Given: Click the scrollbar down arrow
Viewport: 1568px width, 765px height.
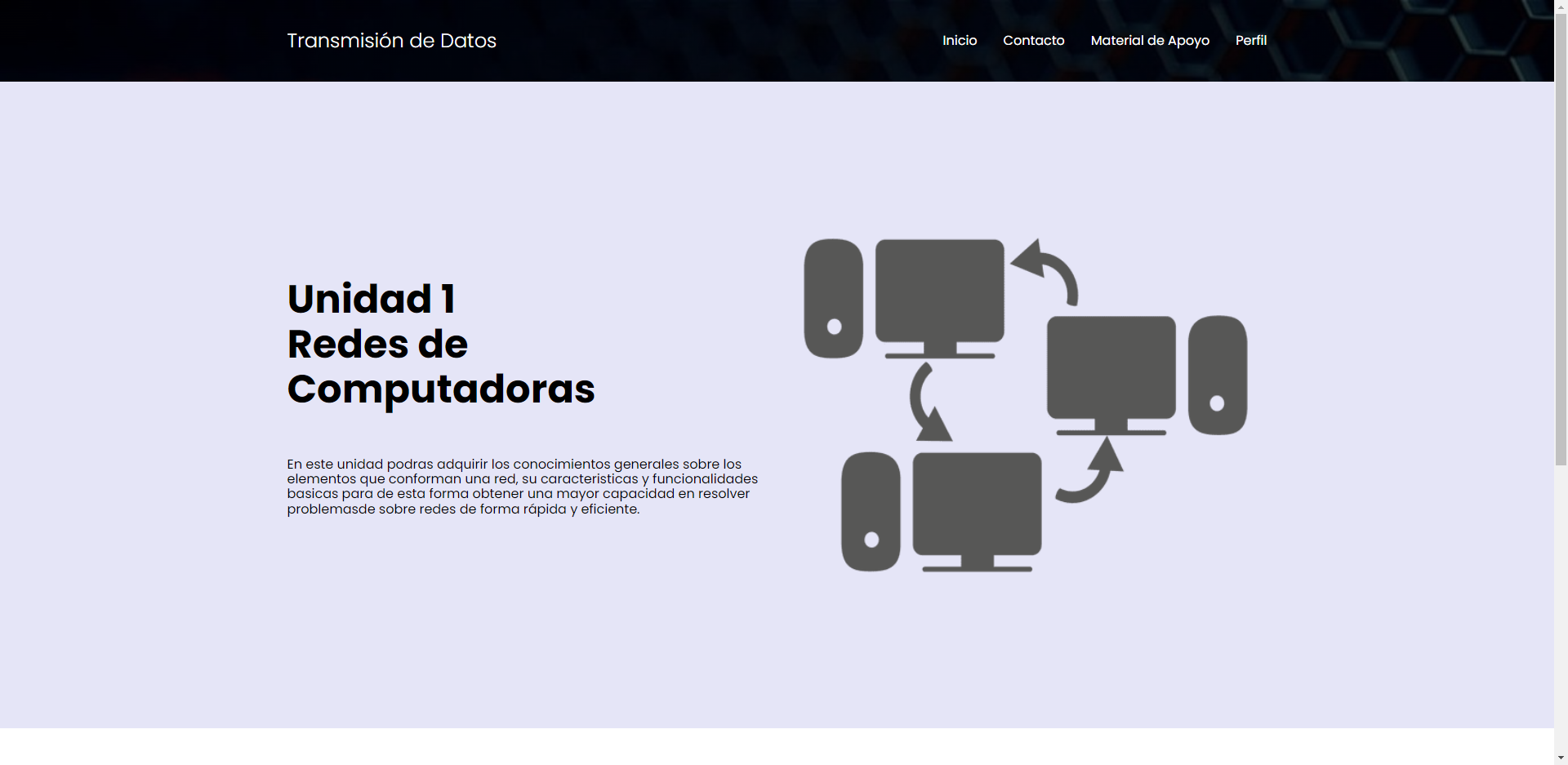Looking at the screenshot, I should click(x=1560, y=758).
